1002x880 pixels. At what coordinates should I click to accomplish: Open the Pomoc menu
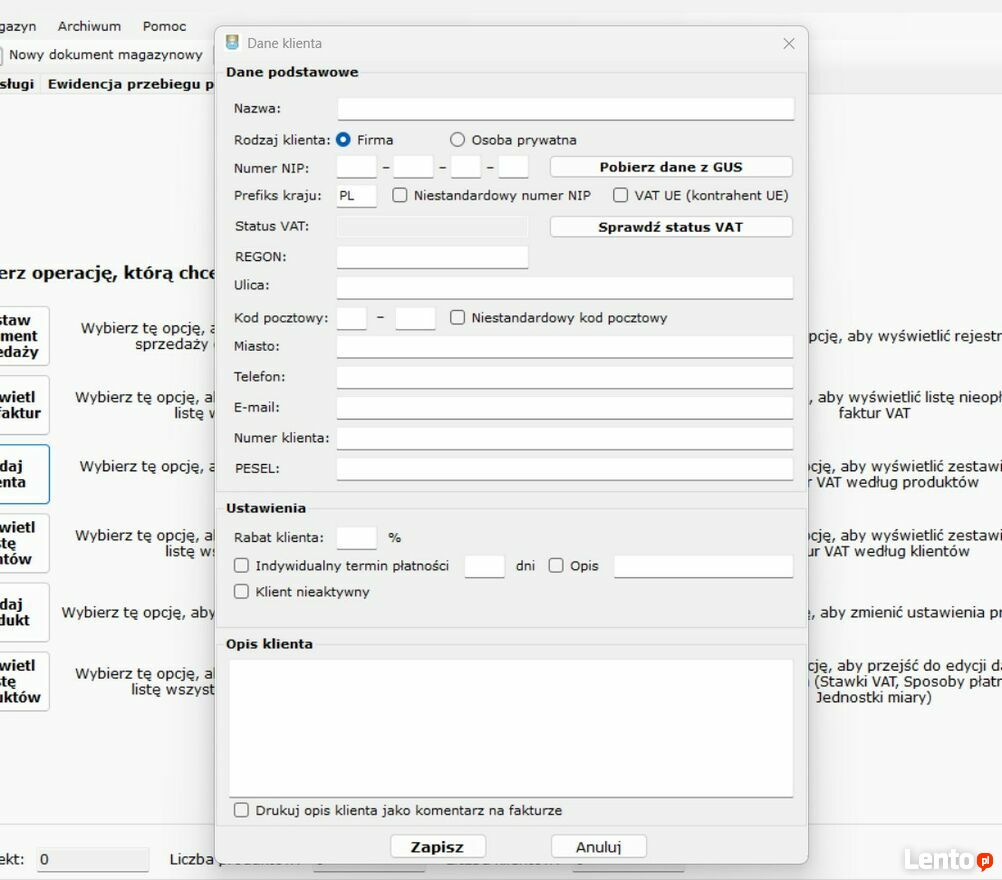tap(164, 26)
